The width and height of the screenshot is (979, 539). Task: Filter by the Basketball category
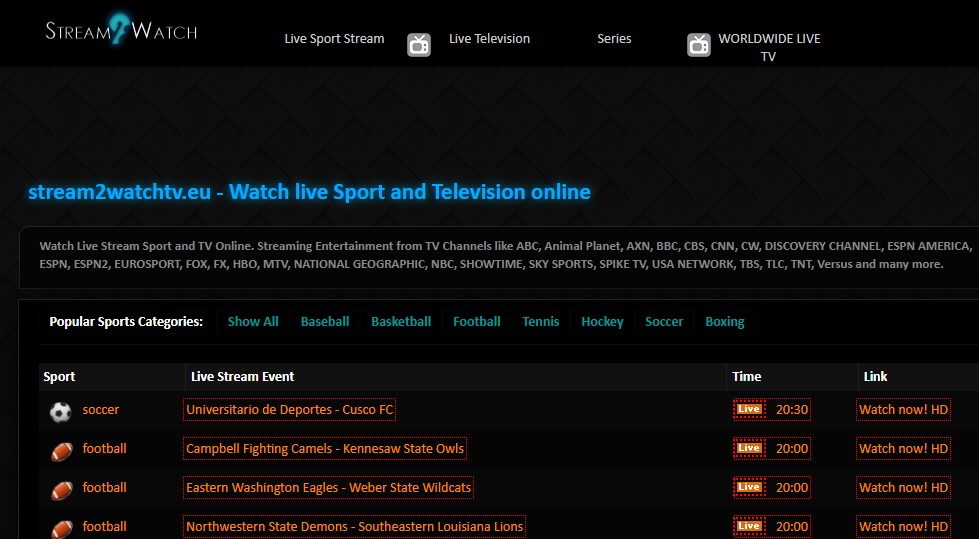tap(401, 322)
